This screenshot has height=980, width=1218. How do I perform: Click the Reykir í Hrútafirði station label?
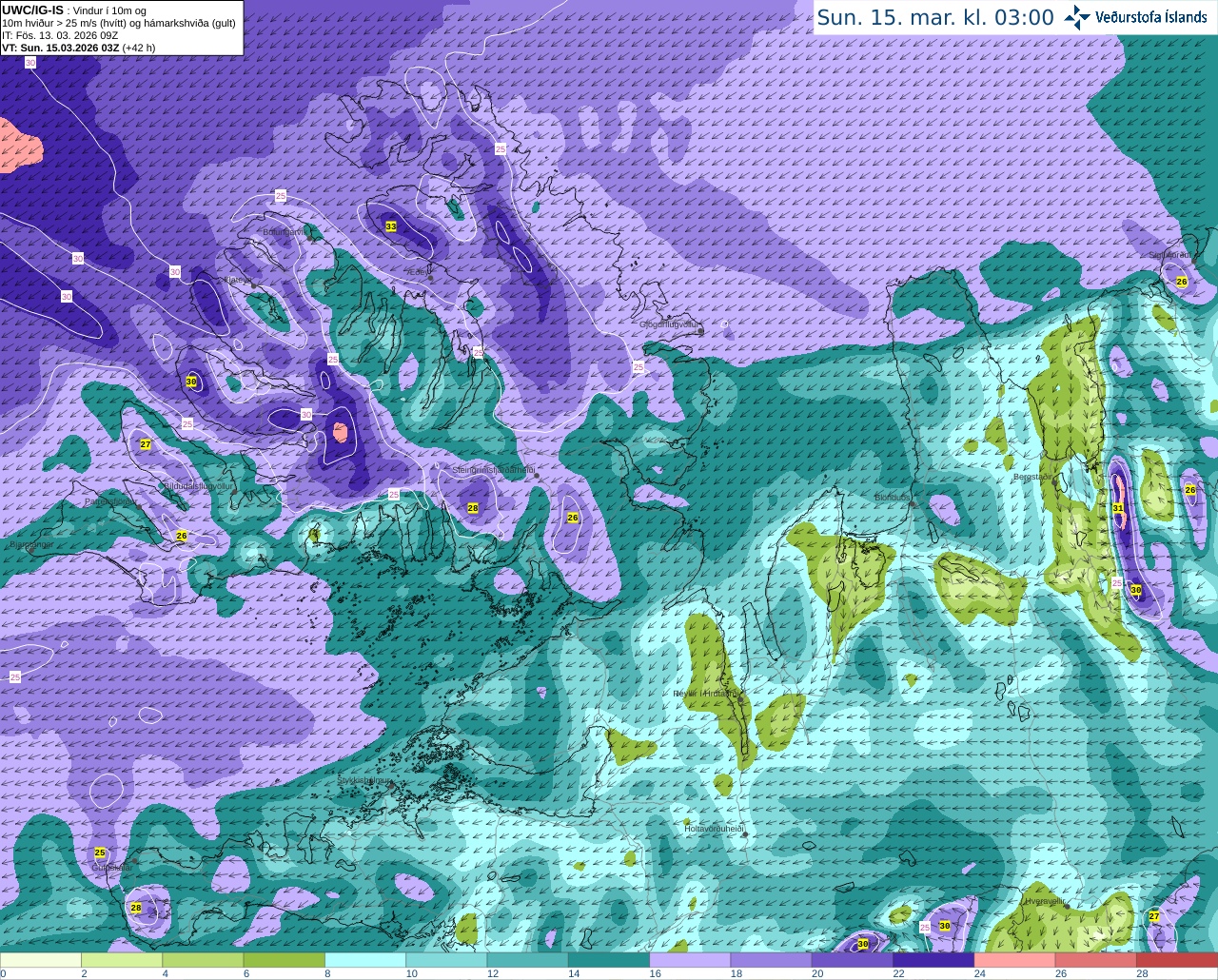(706, 694)
